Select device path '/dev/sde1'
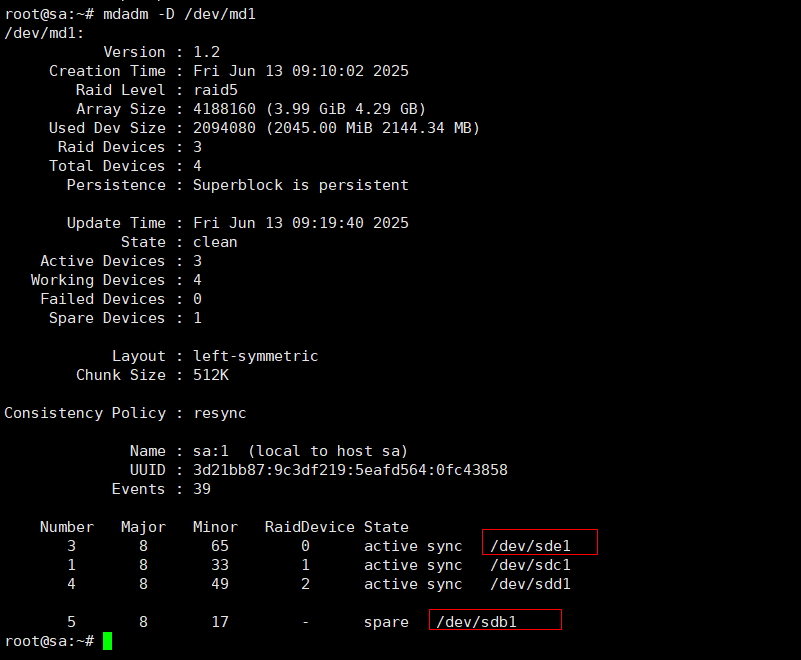The width and height of the screenshot is (801, 660). [x=530, y=546]
